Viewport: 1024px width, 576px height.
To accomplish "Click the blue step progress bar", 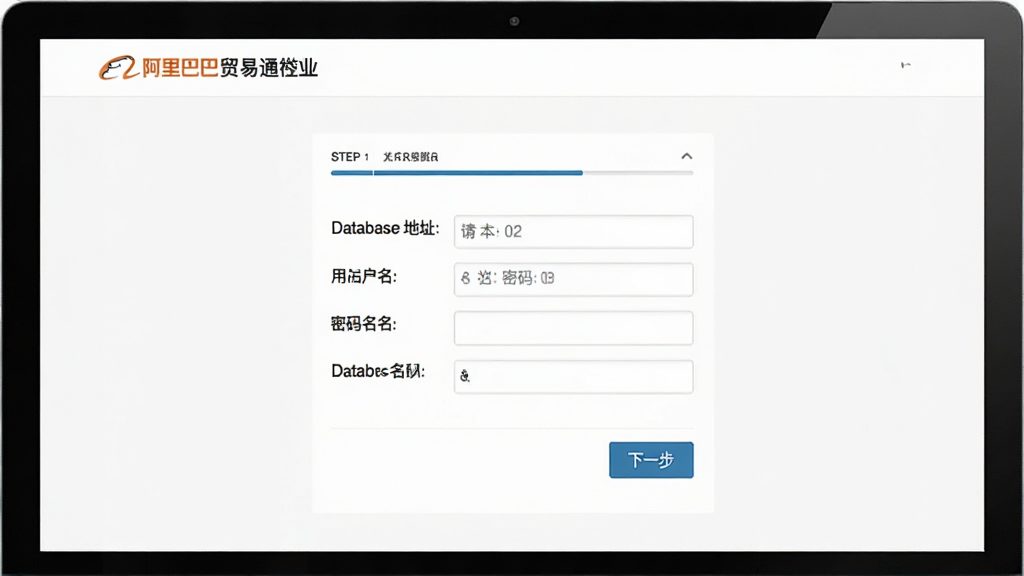I will point(456,173).
